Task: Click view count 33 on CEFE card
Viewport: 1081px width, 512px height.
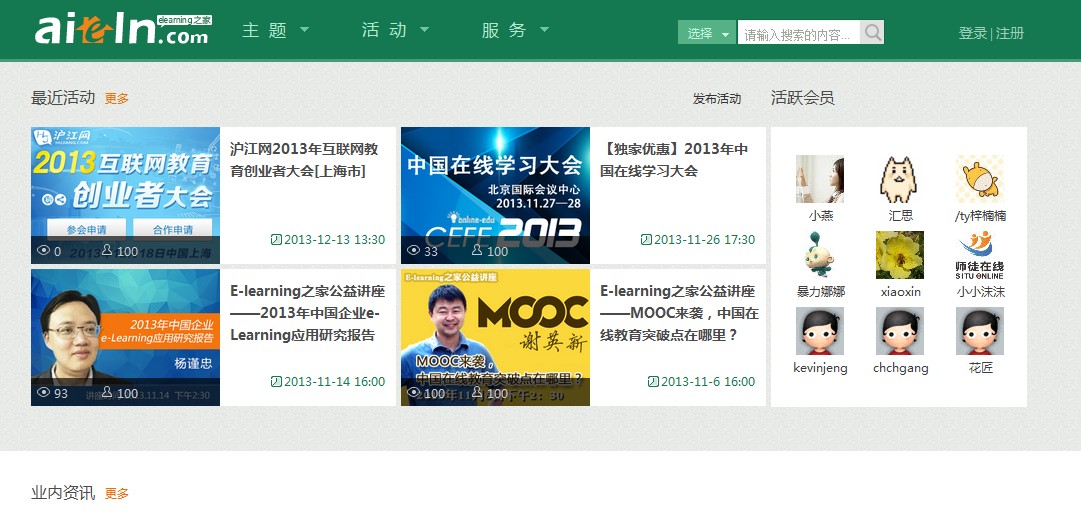Action: 431,252
